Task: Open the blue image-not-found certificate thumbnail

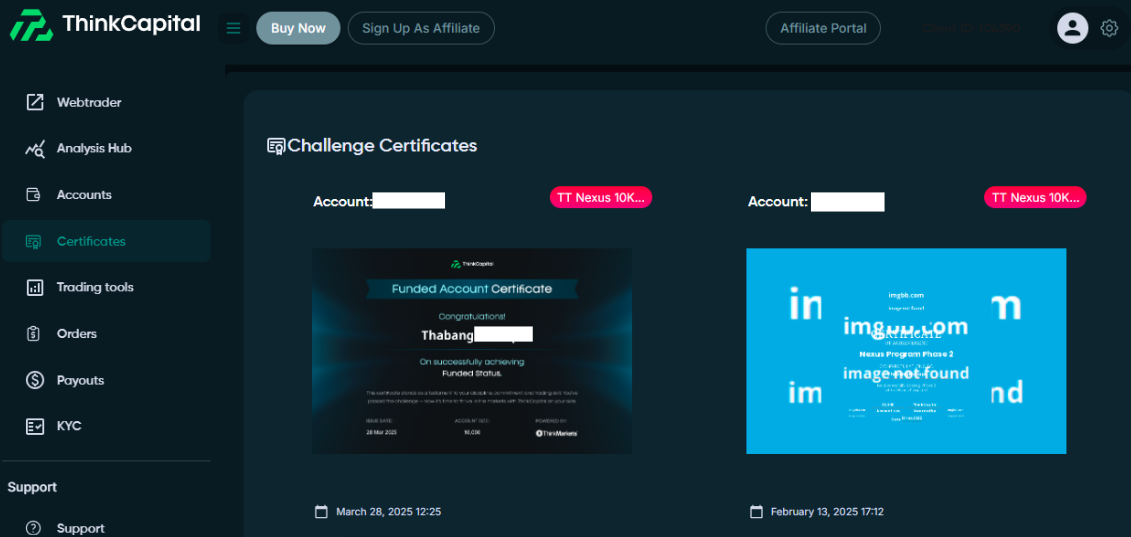Action: pyautogui.click(x=906, y=351)
